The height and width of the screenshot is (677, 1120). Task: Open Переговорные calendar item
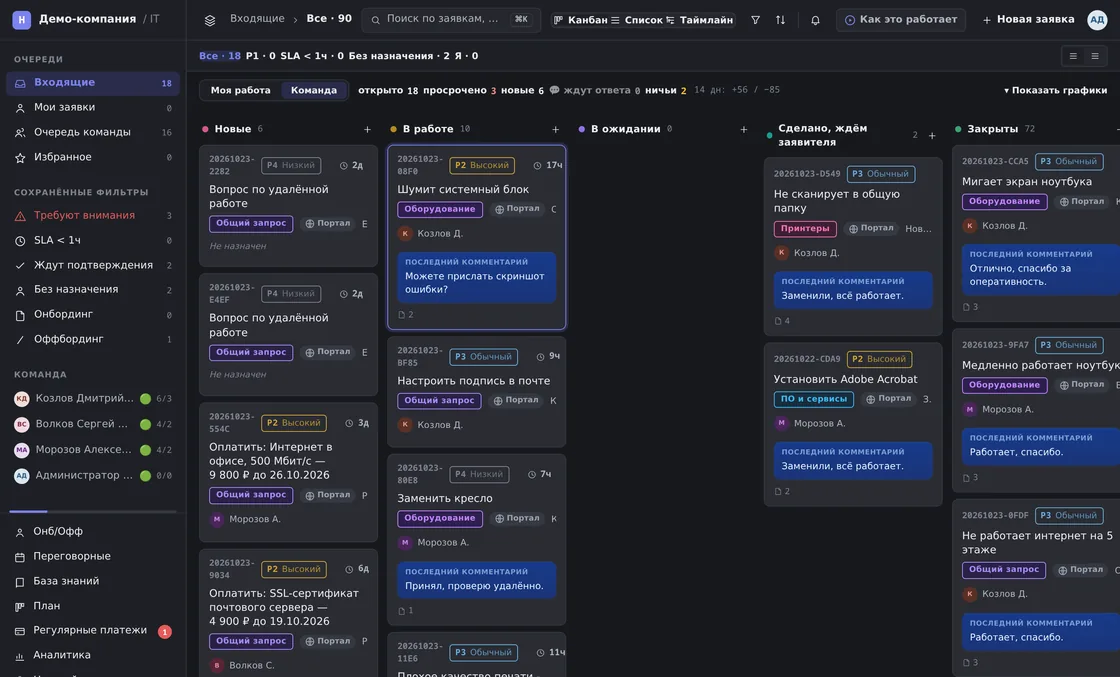[93, 556]
